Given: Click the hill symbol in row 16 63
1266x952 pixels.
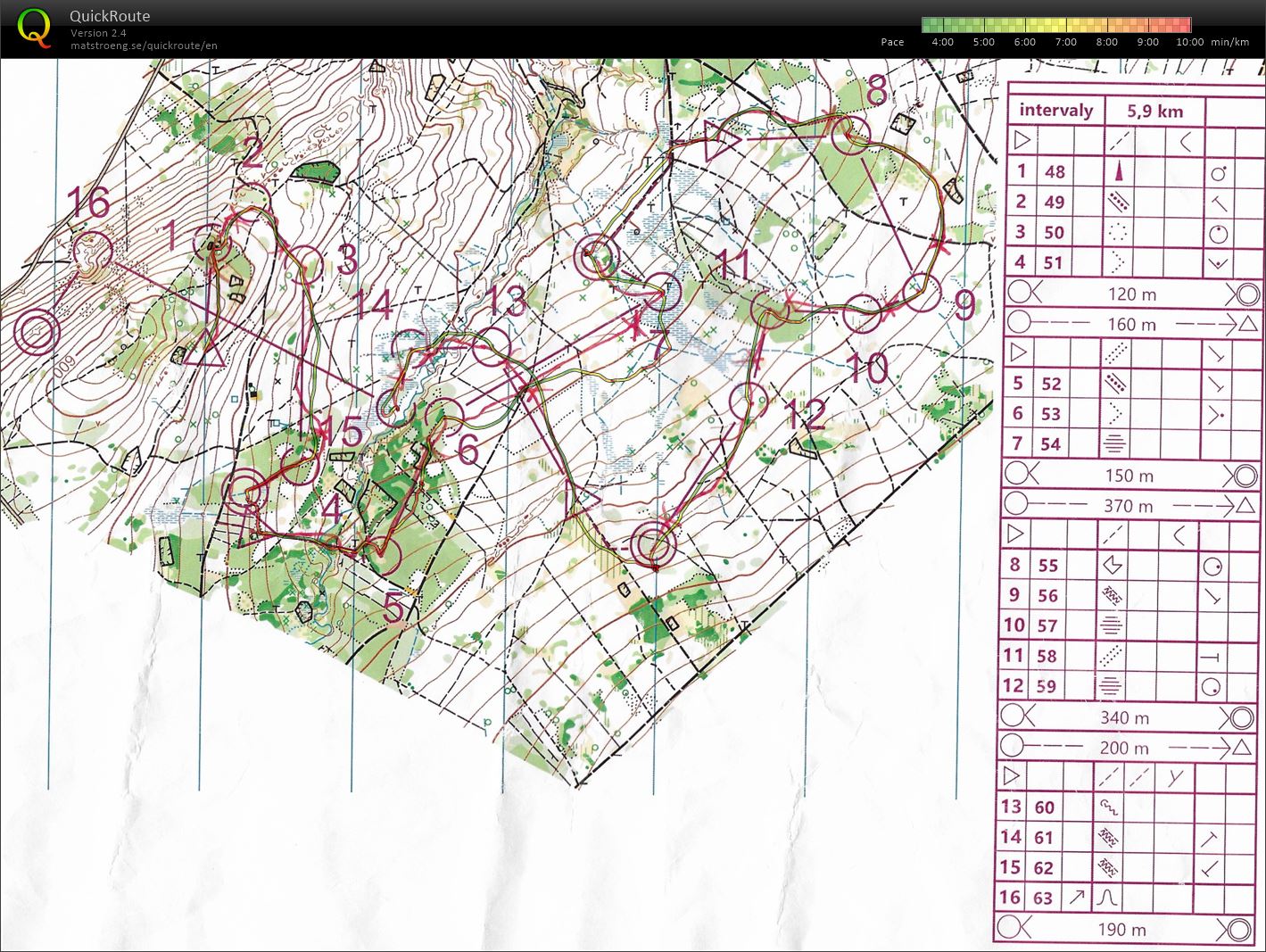Looking at the screenshot, I should [x=1107, y=898].
